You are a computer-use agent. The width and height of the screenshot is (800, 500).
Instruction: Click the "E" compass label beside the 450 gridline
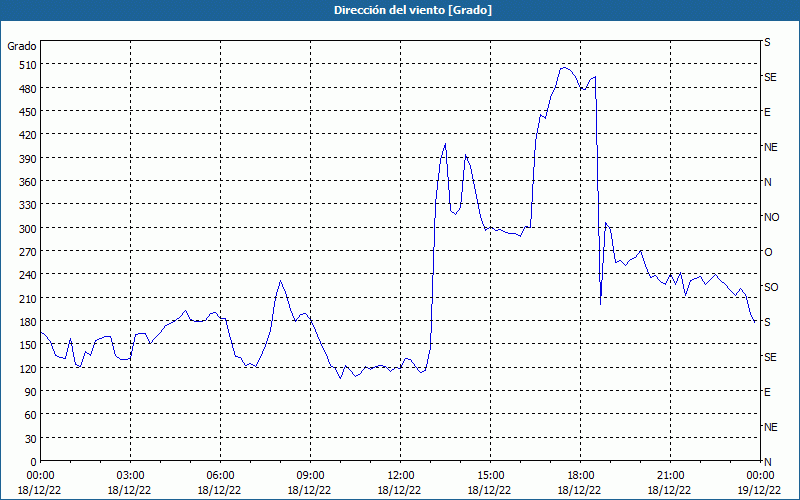click(x=767, y=112)
